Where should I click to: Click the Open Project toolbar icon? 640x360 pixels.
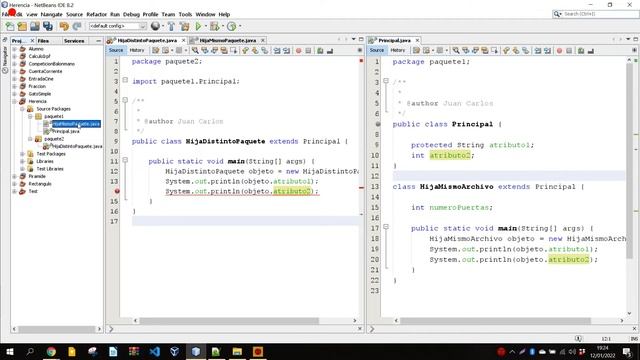click(35, 27)
